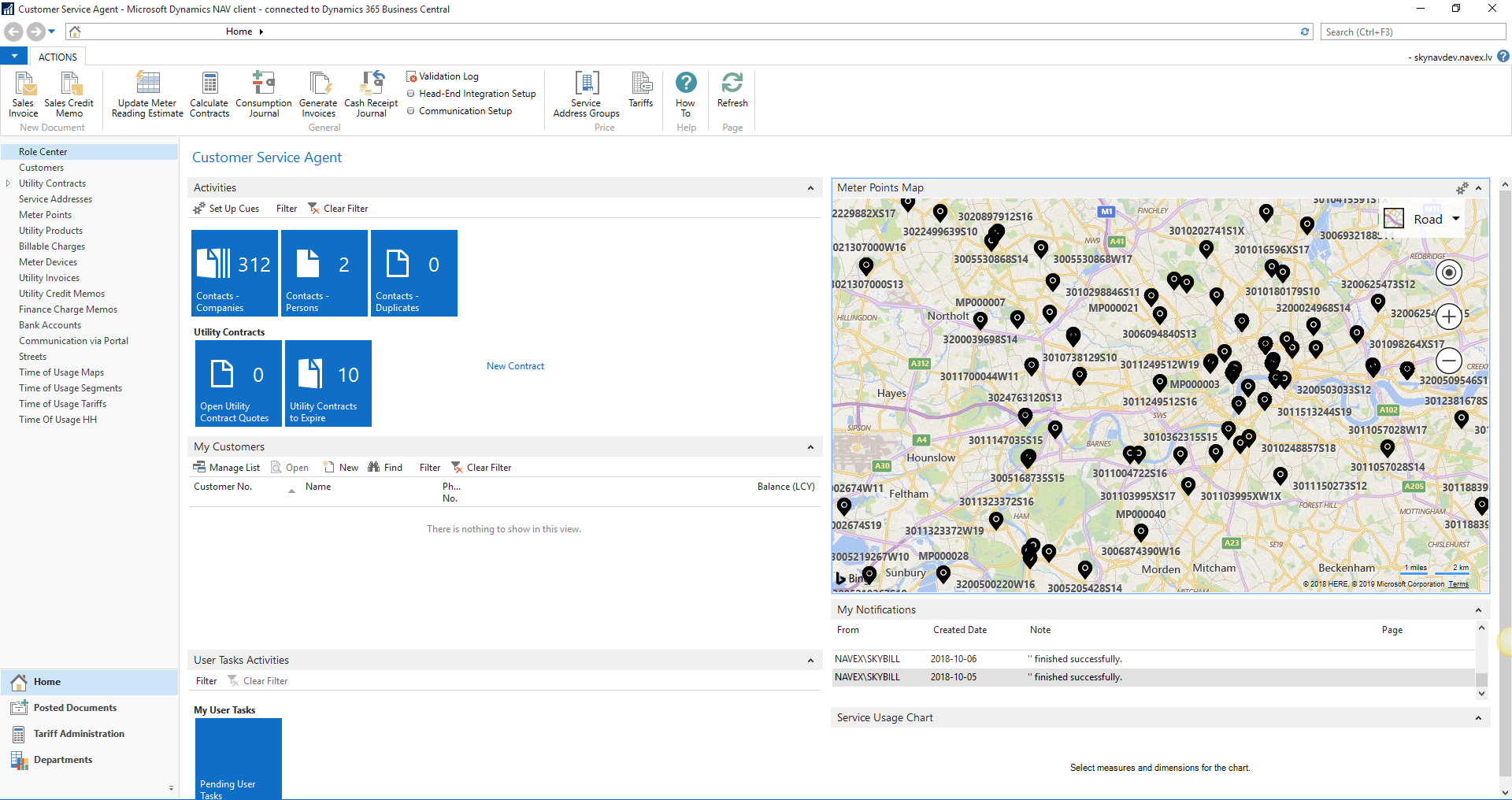This screenshot has height=800, width=1512.
Task: Open the Sales Invoice new document
Action: (24, 94)
